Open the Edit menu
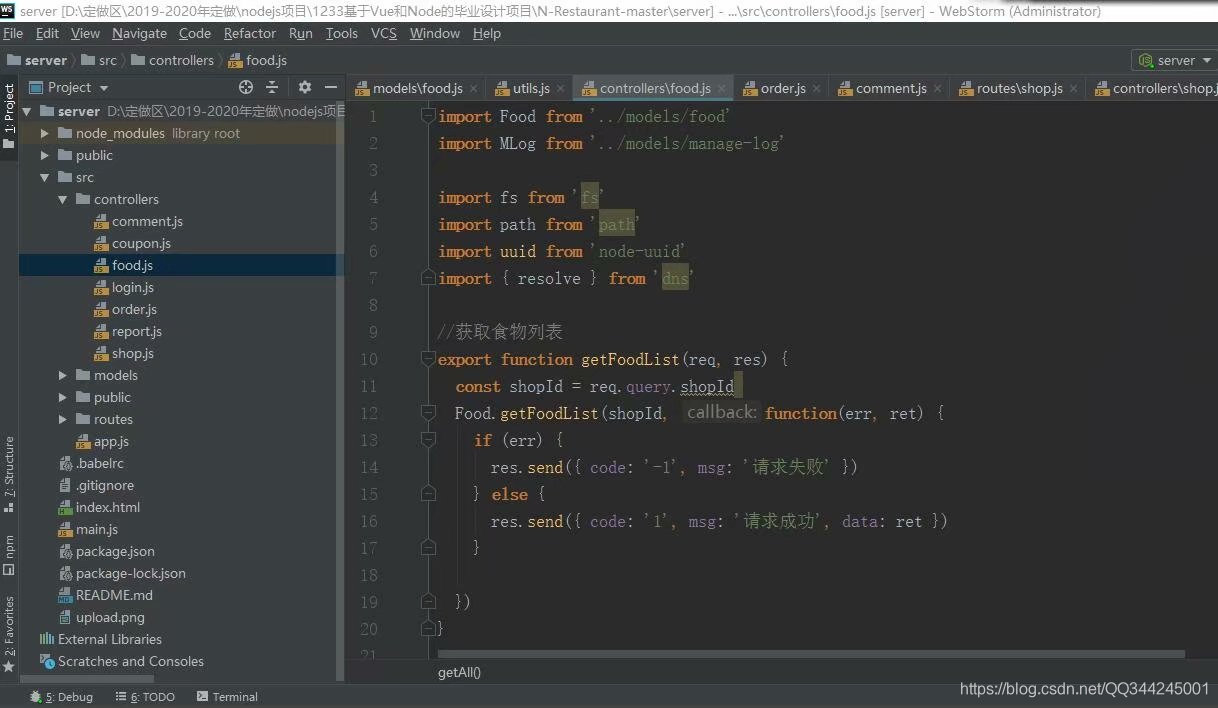 (x=47, y=33)
